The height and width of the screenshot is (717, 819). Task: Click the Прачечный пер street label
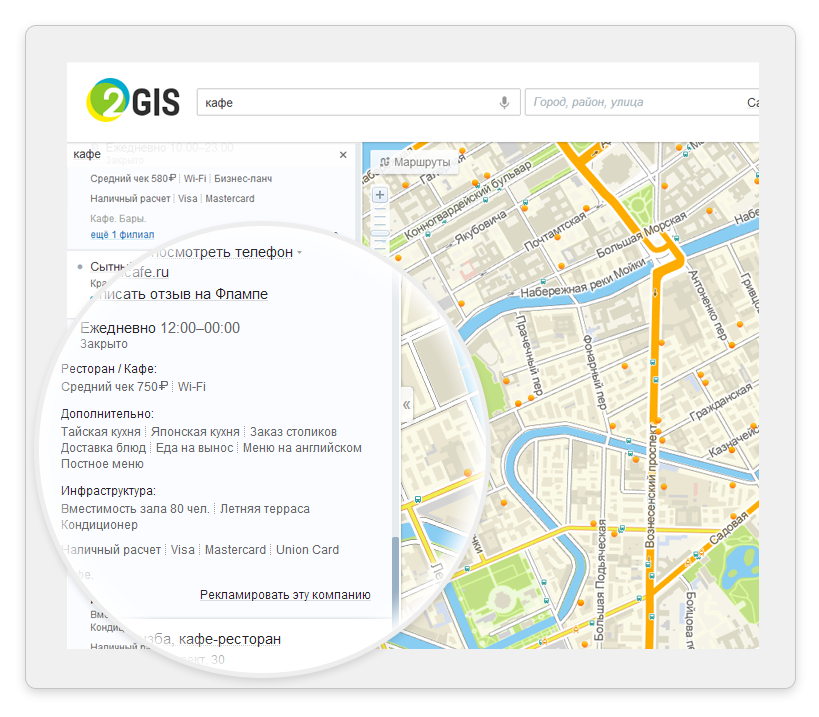tap(529, 354)
